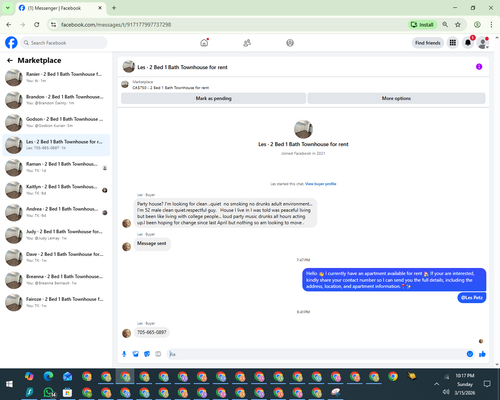This screenshot has width=500, height=400.
Task: Reload the Messenger page
Action: (37, 25)
